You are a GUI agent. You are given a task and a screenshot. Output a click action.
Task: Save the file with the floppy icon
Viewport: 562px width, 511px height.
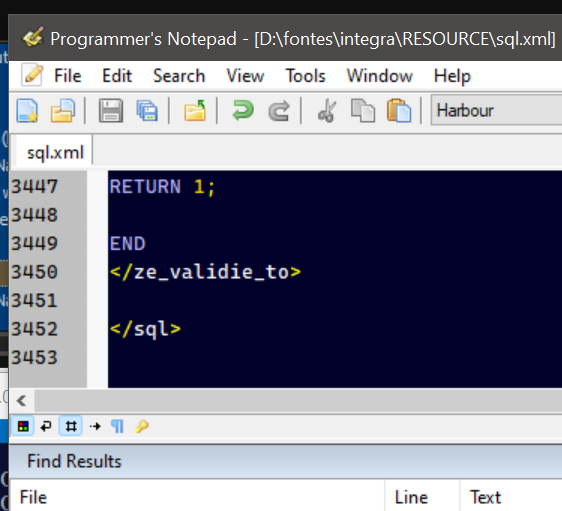[x=111, y=111]
